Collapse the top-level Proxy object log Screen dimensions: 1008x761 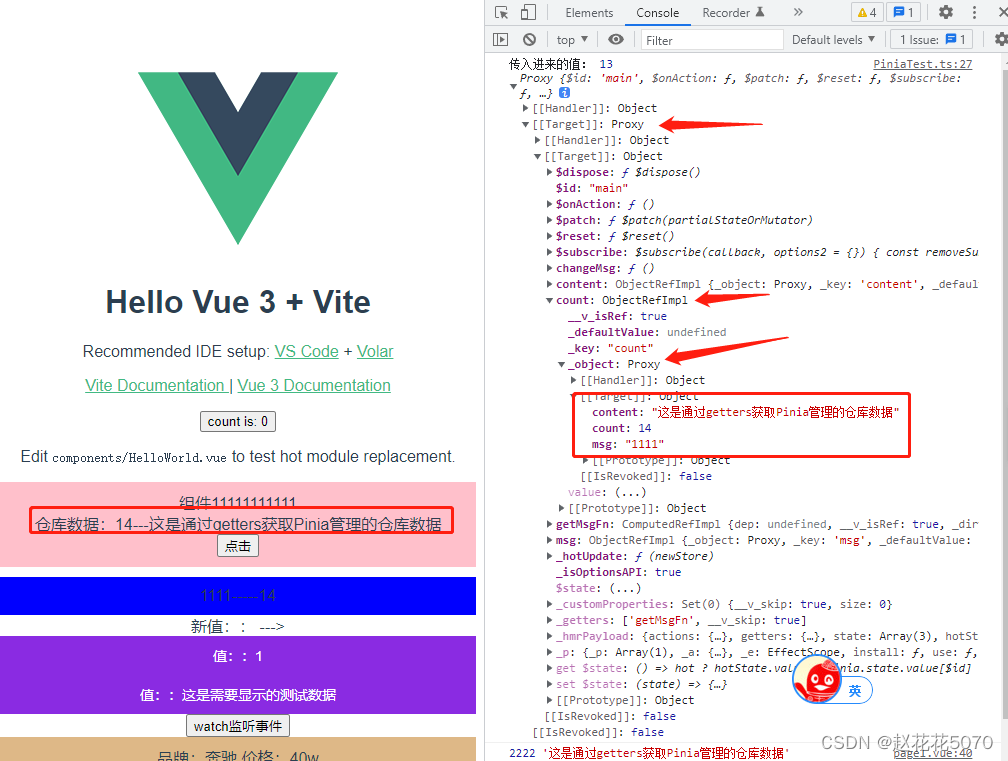click(513, 86)
